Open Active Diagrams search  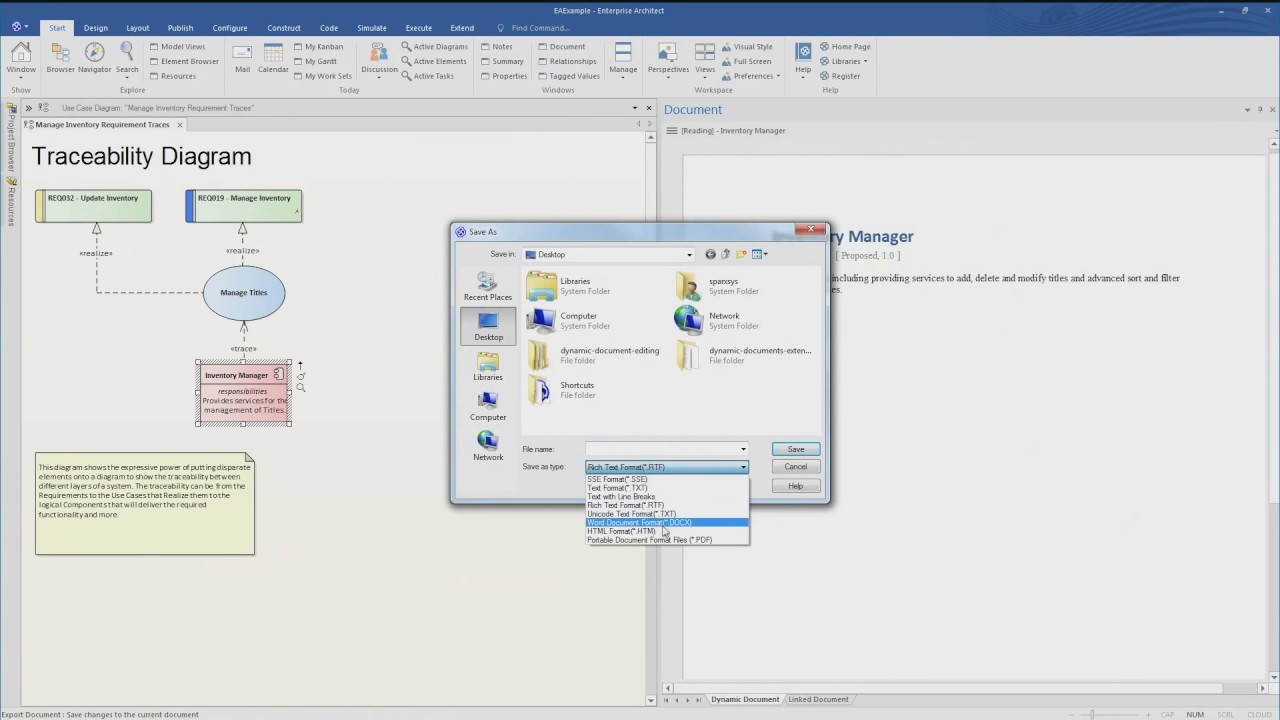434,47
